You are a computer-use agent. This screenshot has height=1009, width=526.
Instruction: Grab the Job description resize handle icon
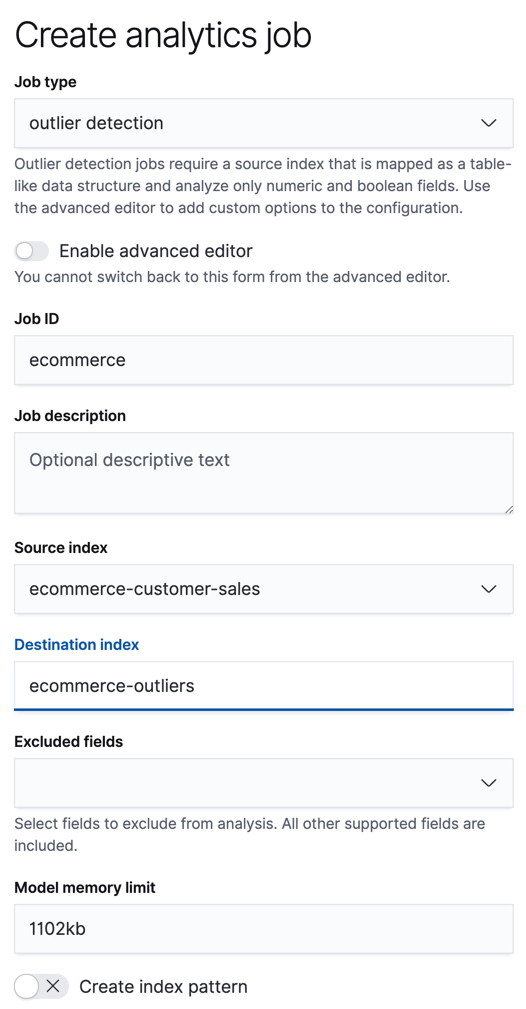[x=509, y=509]
